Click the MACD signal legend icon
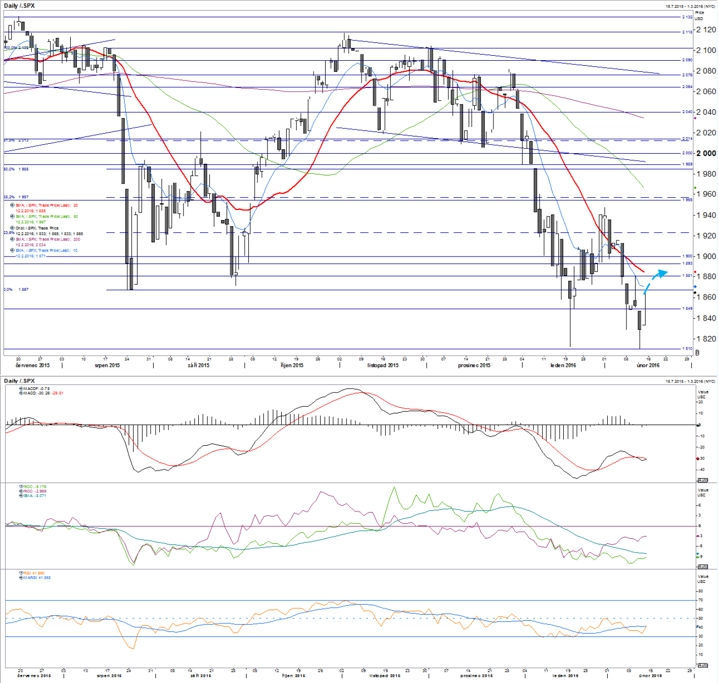This screenshot has height=683, width=718. pos(21,393)
